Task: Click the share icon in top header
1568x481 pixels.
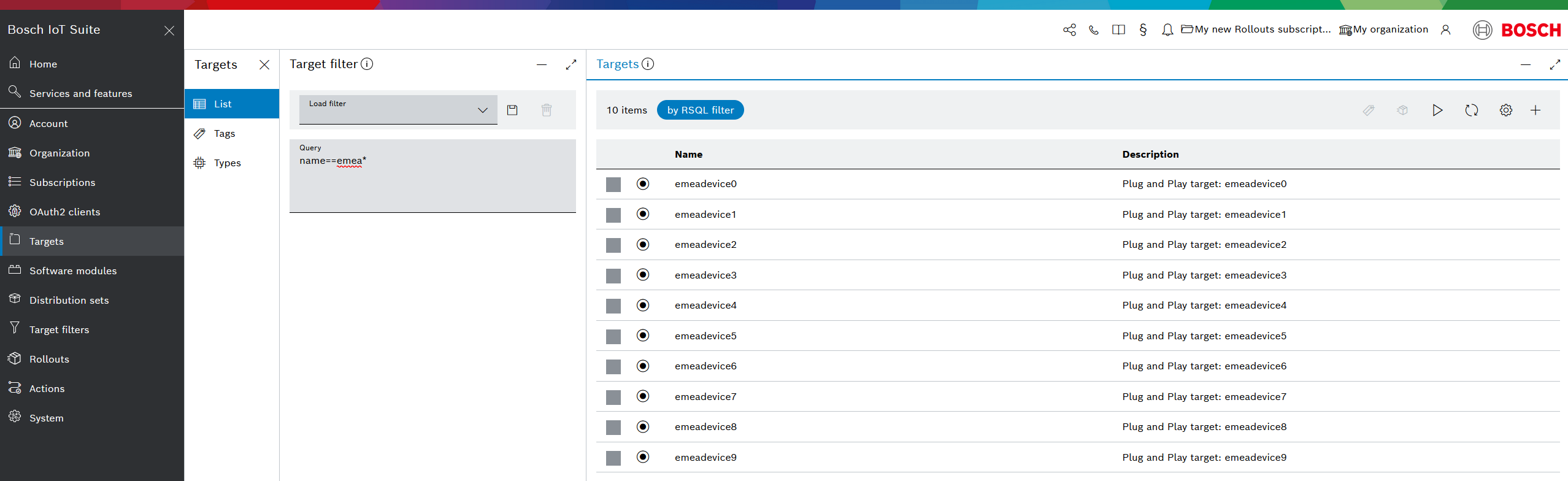Action: pos(1069,29)
